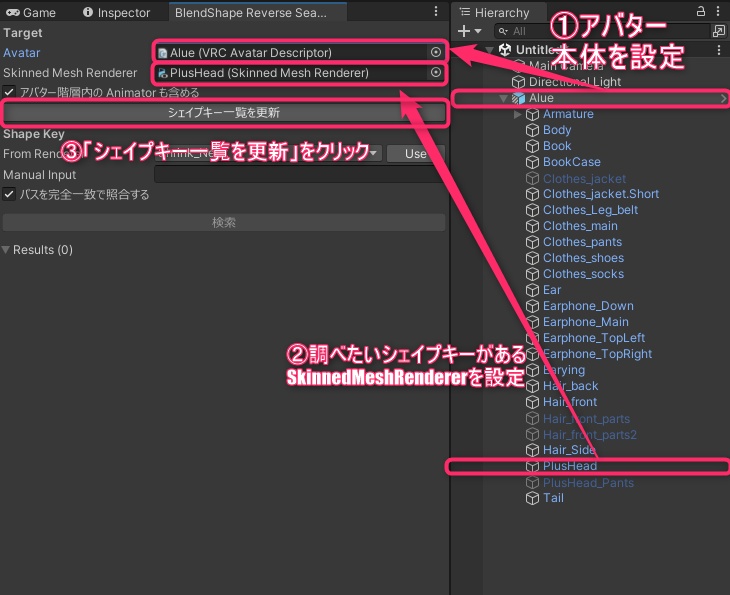The height and width of the screenshot is (595, 730).
Task: Select the Body object icon
Action: click(532, 130)
